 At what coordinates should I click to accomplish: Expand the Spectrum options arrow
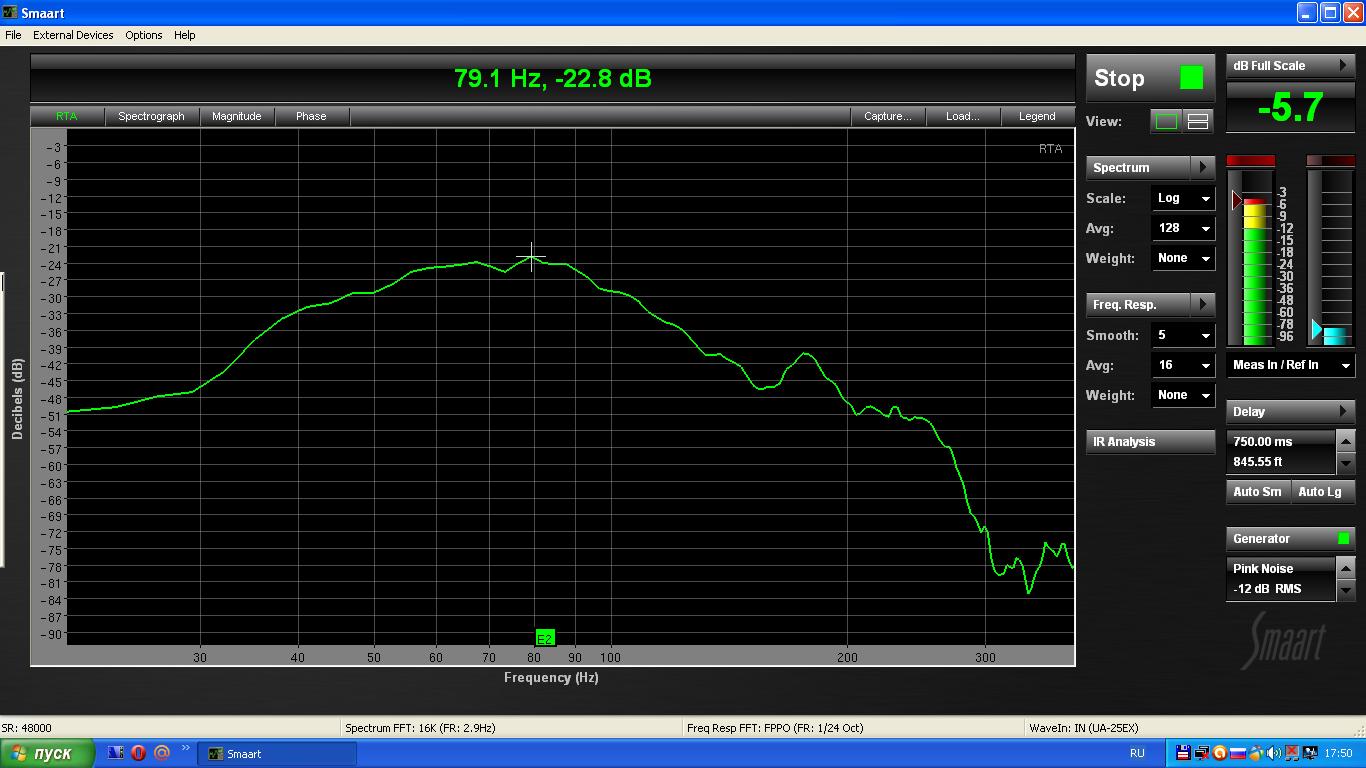[x=1203, y=167]
